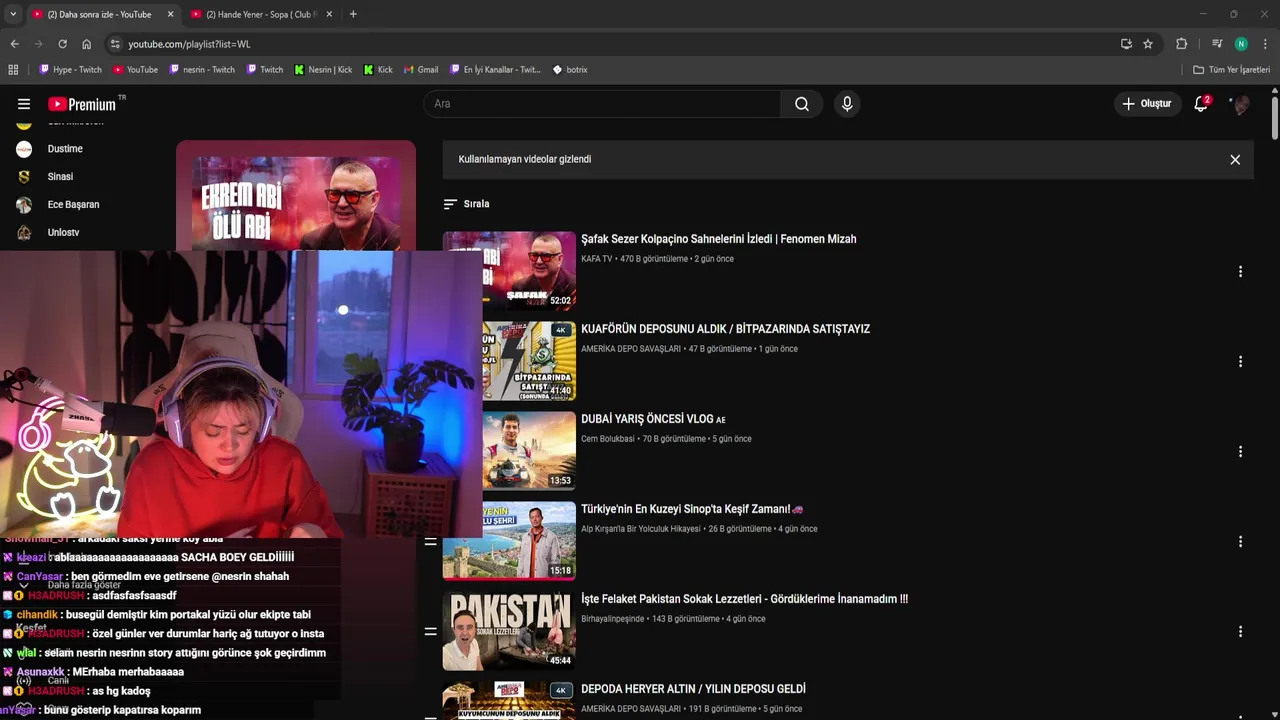Image resolution: width=1280 pixels, height=720 pixels.
Task: Open the notifications bell
Action: pos(1201,104)
